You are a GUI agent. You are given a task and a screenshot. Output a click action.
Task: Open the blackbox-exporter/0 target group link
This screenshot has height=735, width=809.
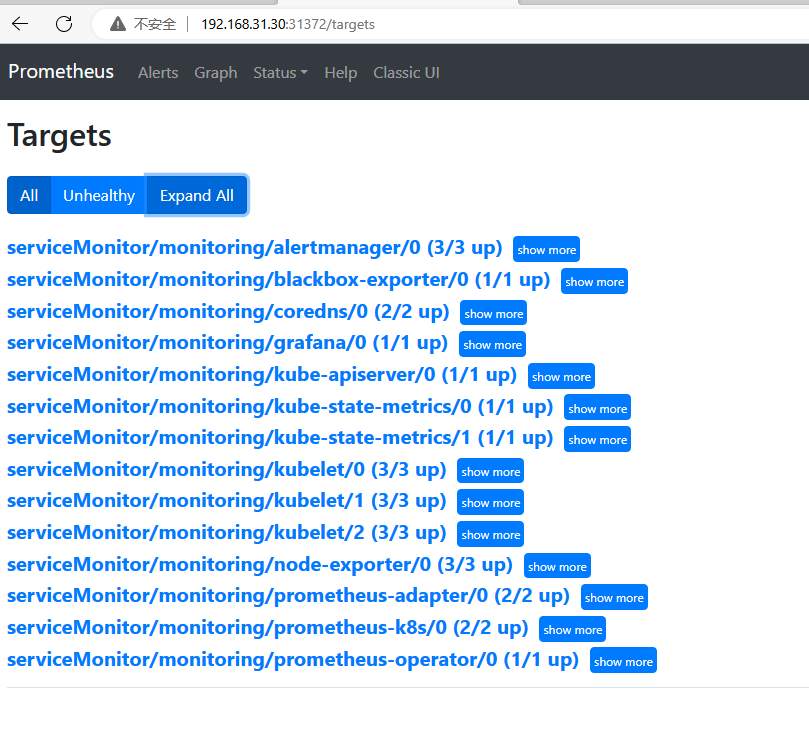[279, 280]
